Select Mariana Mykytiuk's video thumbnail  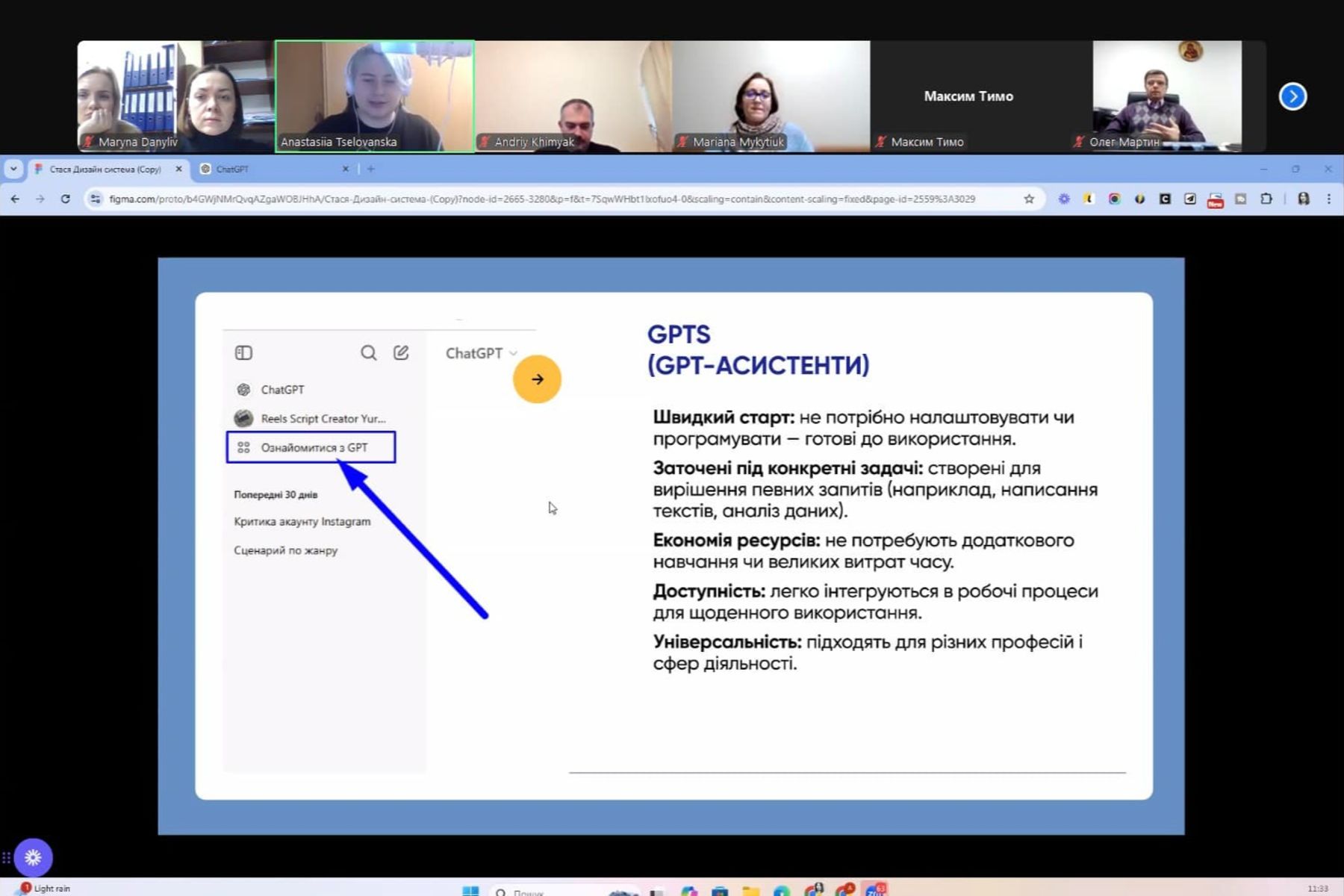[x=771, y=96]
